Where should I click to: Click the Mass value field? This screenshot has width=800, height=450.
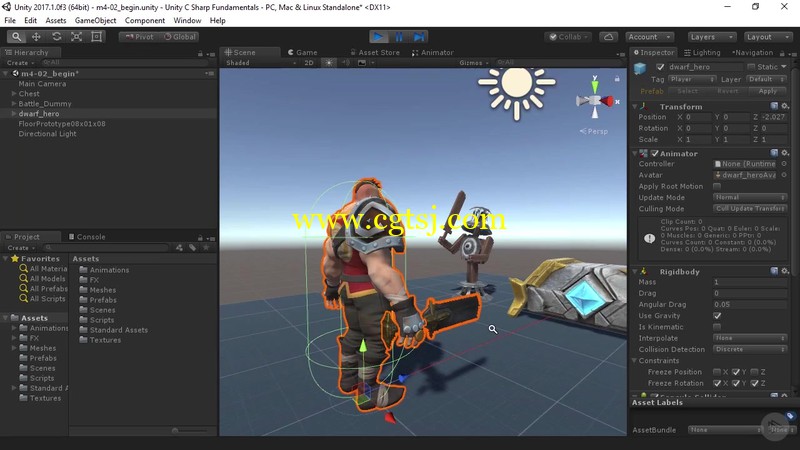pyautogui.click(x=749, y=282)
